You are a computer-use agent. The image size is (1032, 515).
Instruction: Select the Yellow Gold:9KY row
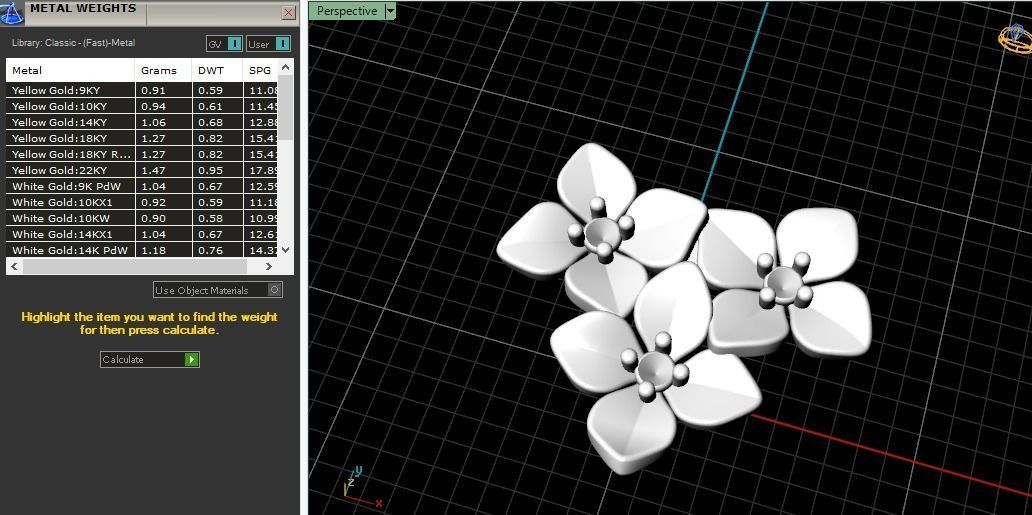coord(142,90)
